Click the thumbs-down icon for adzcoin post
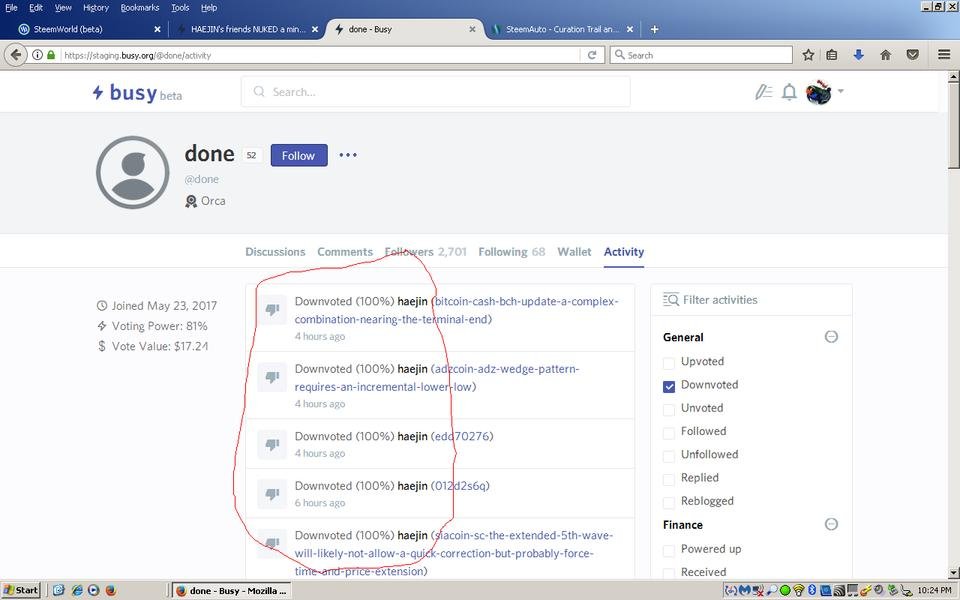960x600 pixels. (272, 377)
